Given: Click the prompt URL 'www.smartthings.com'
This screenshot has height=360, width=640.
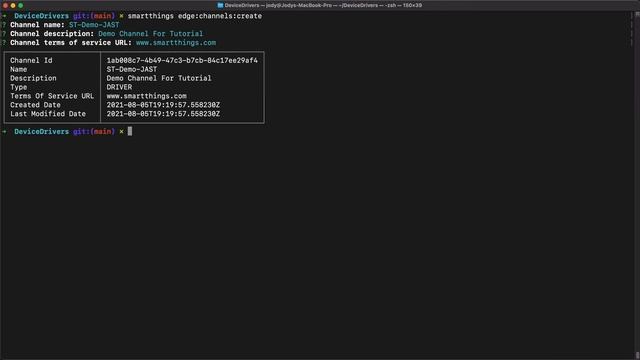Looking at the screenshot, I should pos(176,43).
